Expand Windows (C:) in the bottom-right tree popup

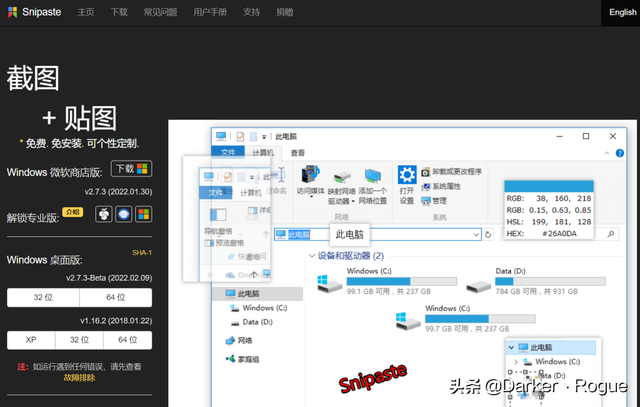tap(516, 362)
